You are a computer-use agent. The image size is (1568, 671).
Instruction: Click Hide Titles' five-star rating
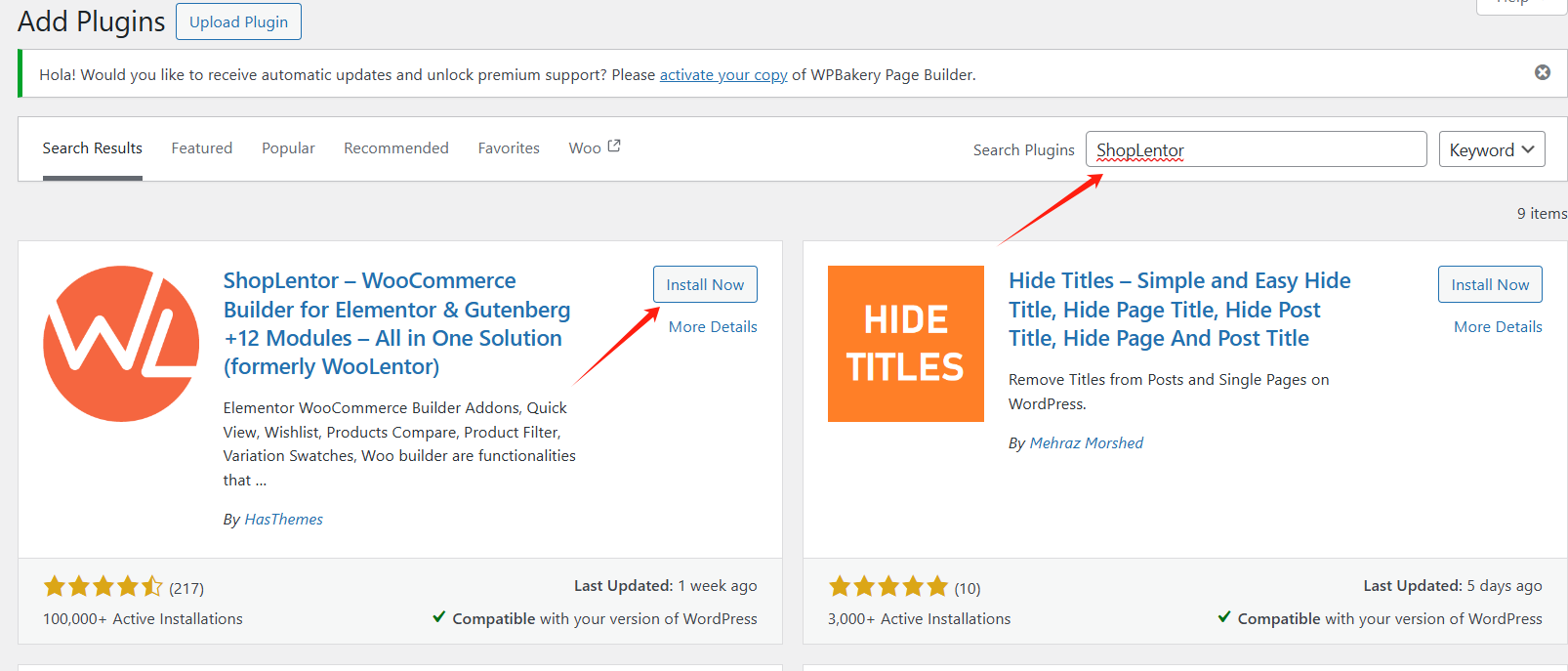(x=888, y=587)
